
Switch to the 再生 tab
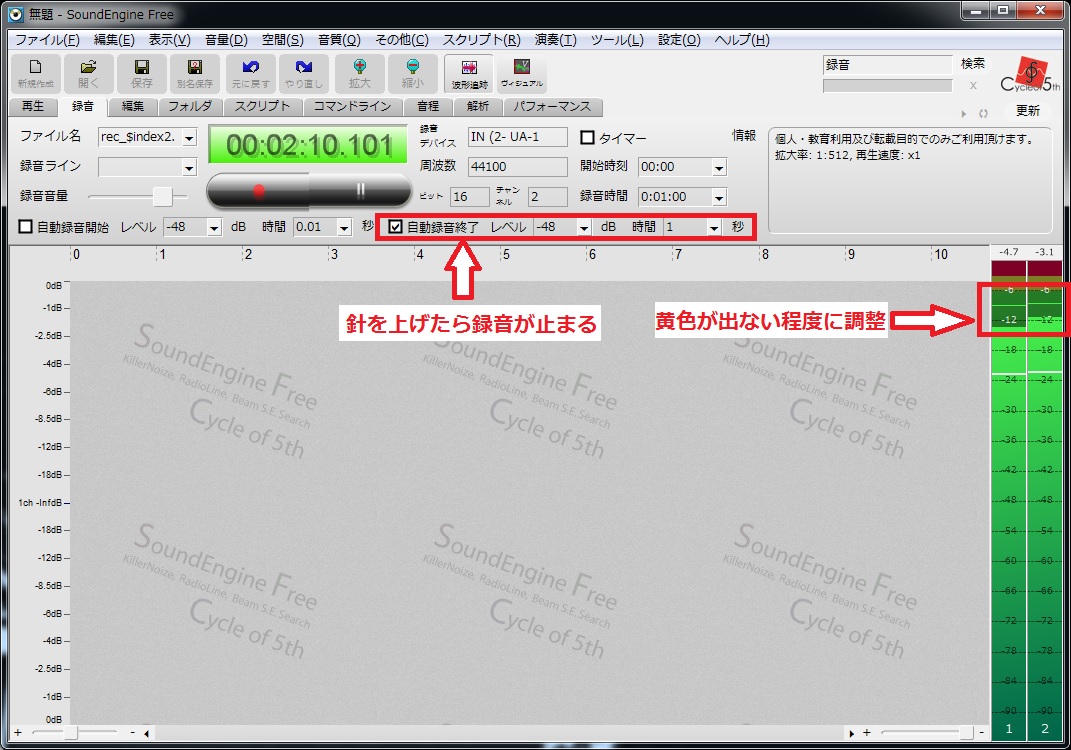(x=32, y=107)
